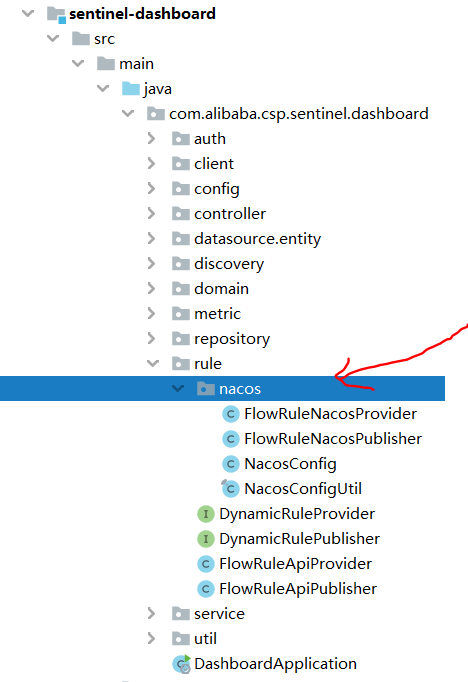Click the controller package icon

[181, 214]
